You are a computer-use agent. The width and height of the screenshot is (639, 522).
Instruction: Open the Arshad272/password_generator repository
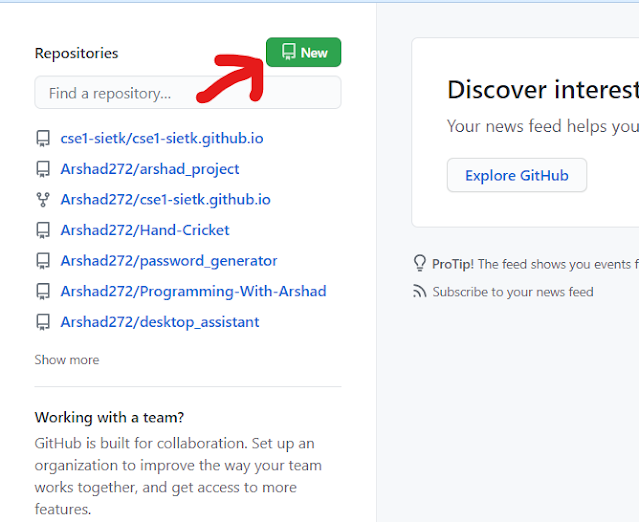(169, 261)
